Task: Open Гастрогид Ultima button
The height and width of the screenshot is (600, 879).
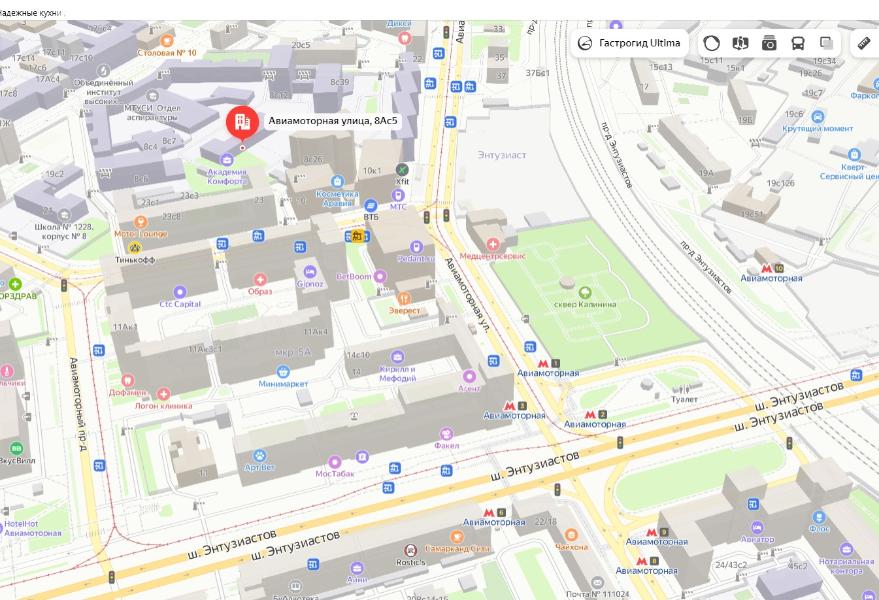Action: [629, 43]
